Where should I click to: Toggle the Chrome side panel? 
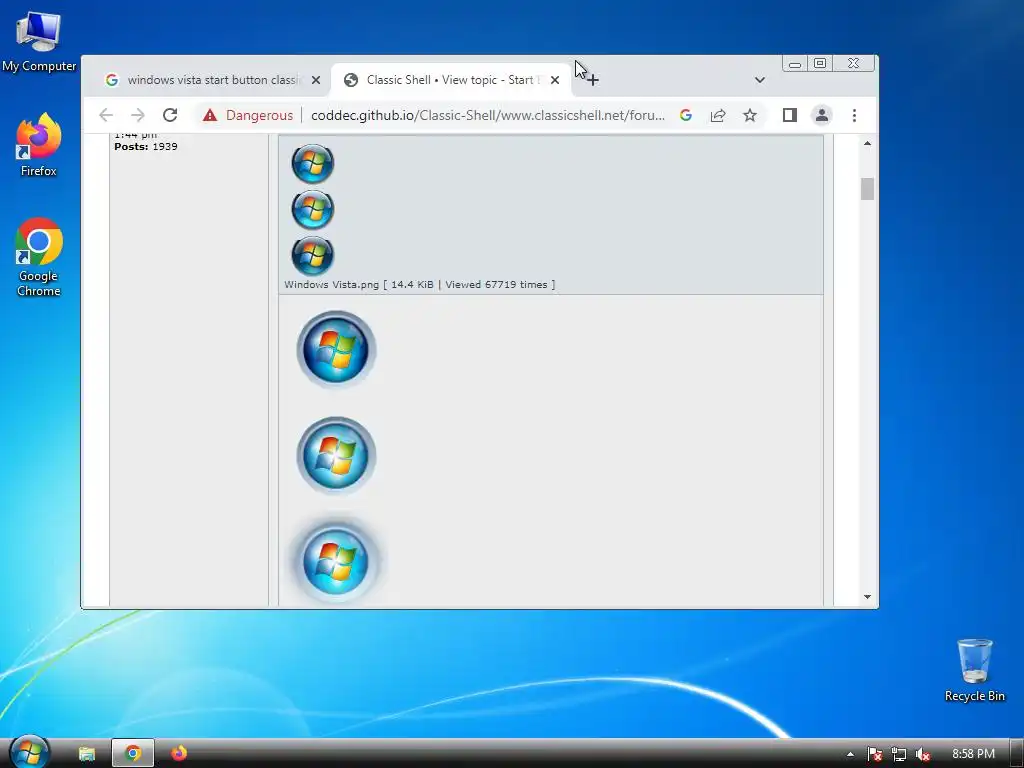790,116
